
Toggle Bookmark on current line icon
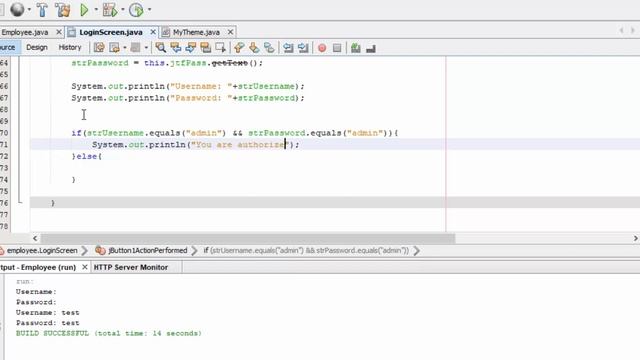point(269,48)
